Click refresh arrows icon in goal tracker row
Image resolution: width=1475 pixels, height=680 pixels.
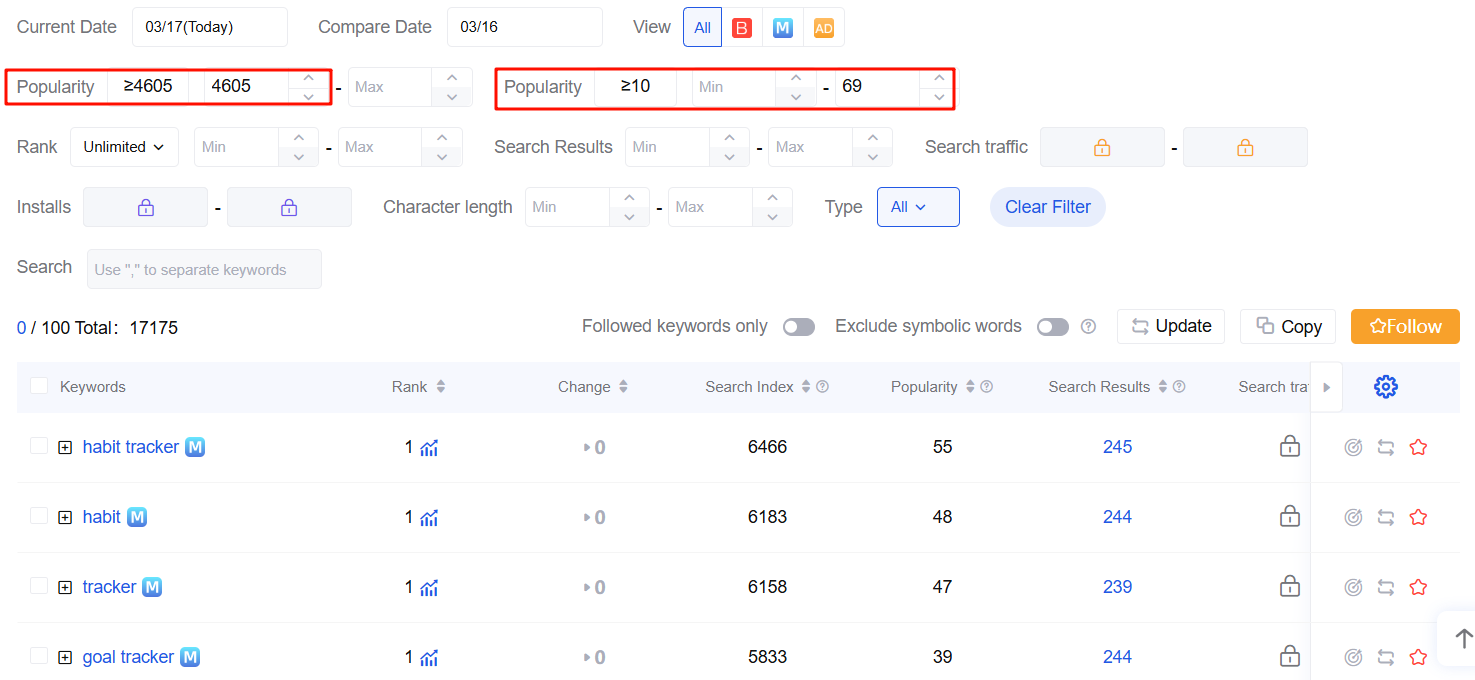coord(1386,657)
